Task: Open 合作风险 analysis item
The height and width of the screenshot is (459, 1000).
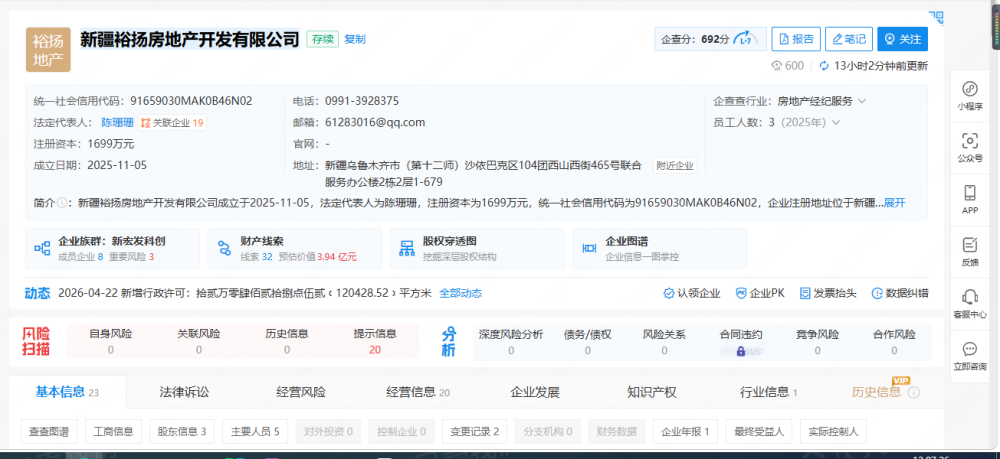Action: [x=894, y=342]
